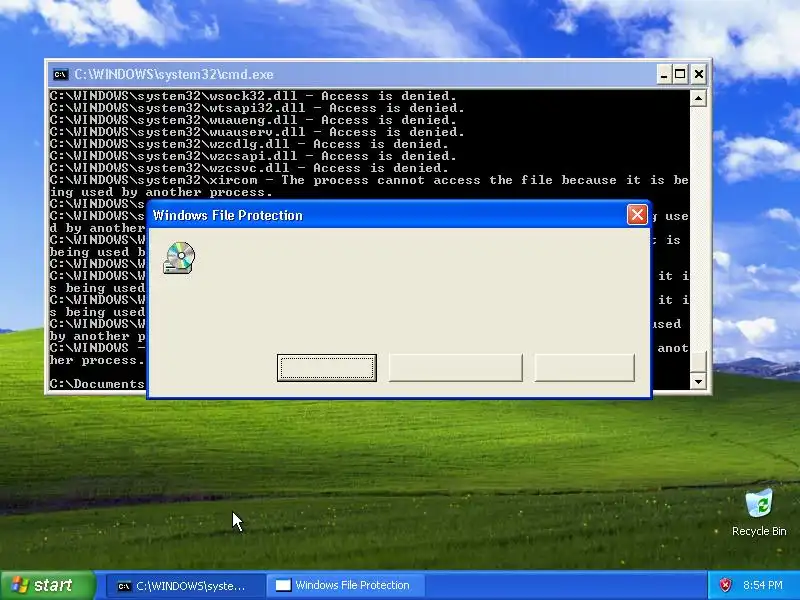Click the widest blank button in dialog
800x600 pixels.
[456, 367]
